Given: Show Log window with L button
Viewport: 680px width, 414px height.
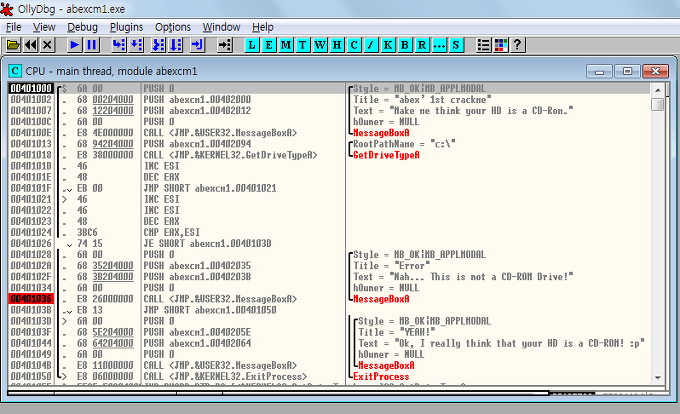Looking at the screenshot, I should pos(252,45).
